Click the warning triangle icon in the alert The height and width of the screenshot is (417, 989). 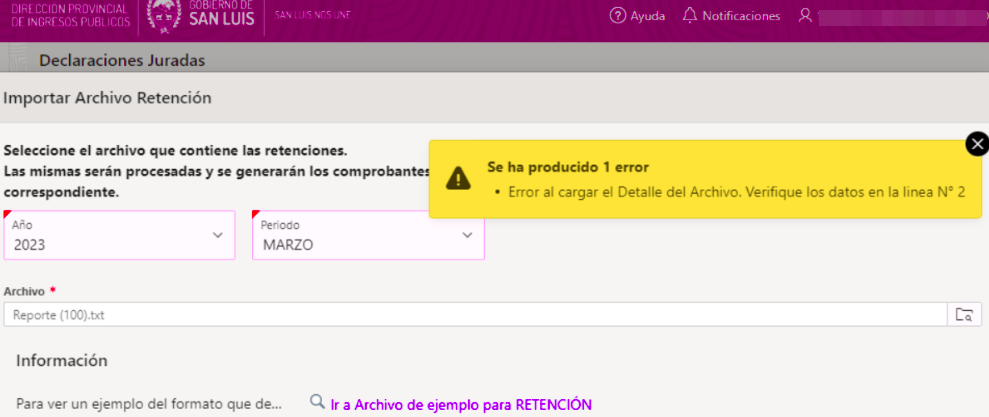(457, 179)
